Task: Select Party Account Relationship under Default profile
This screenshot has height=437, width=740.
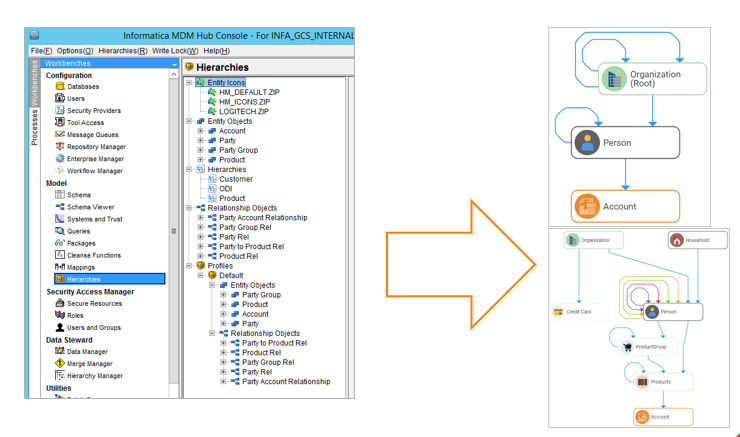Action: (286, 381)
